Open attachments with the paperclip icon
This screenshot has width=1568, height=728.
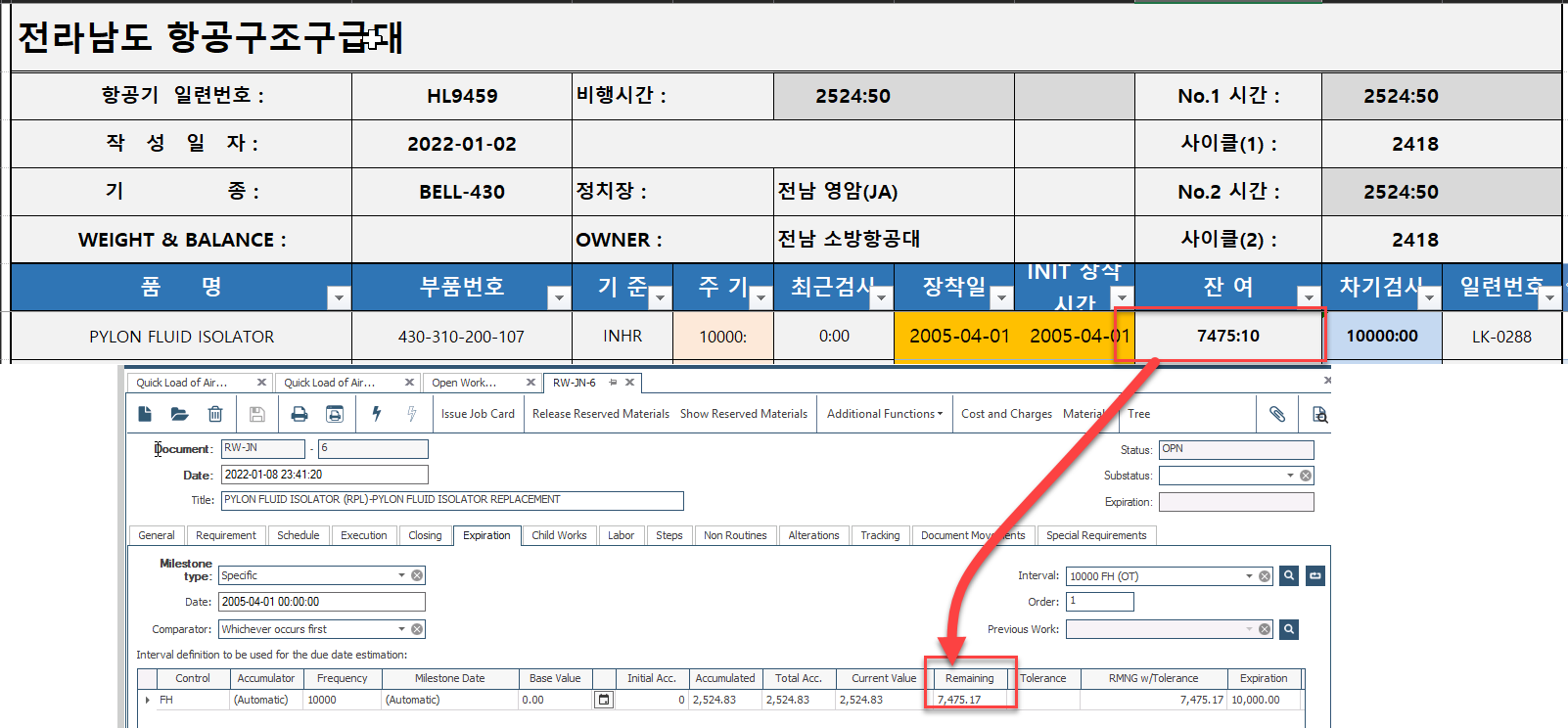pos(1277,414)
